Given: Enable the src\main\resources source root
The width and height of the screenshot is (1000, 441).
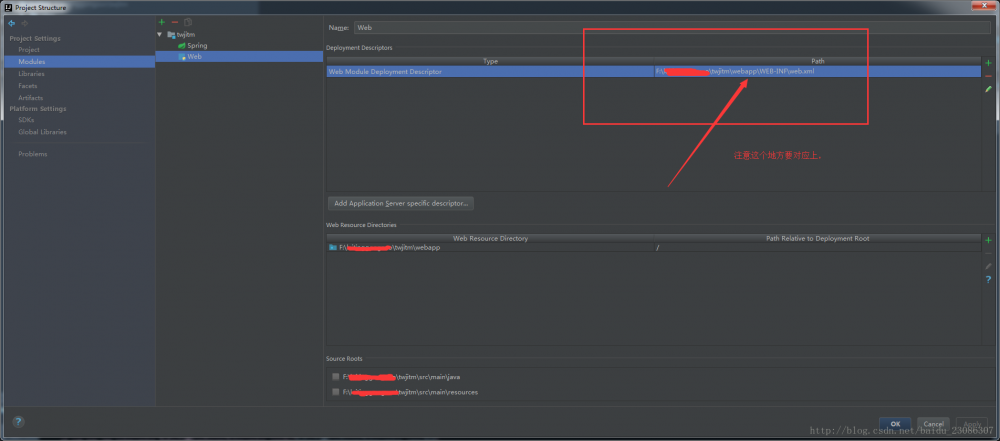Looking at the screenshot, I should [x=335, y=392].
